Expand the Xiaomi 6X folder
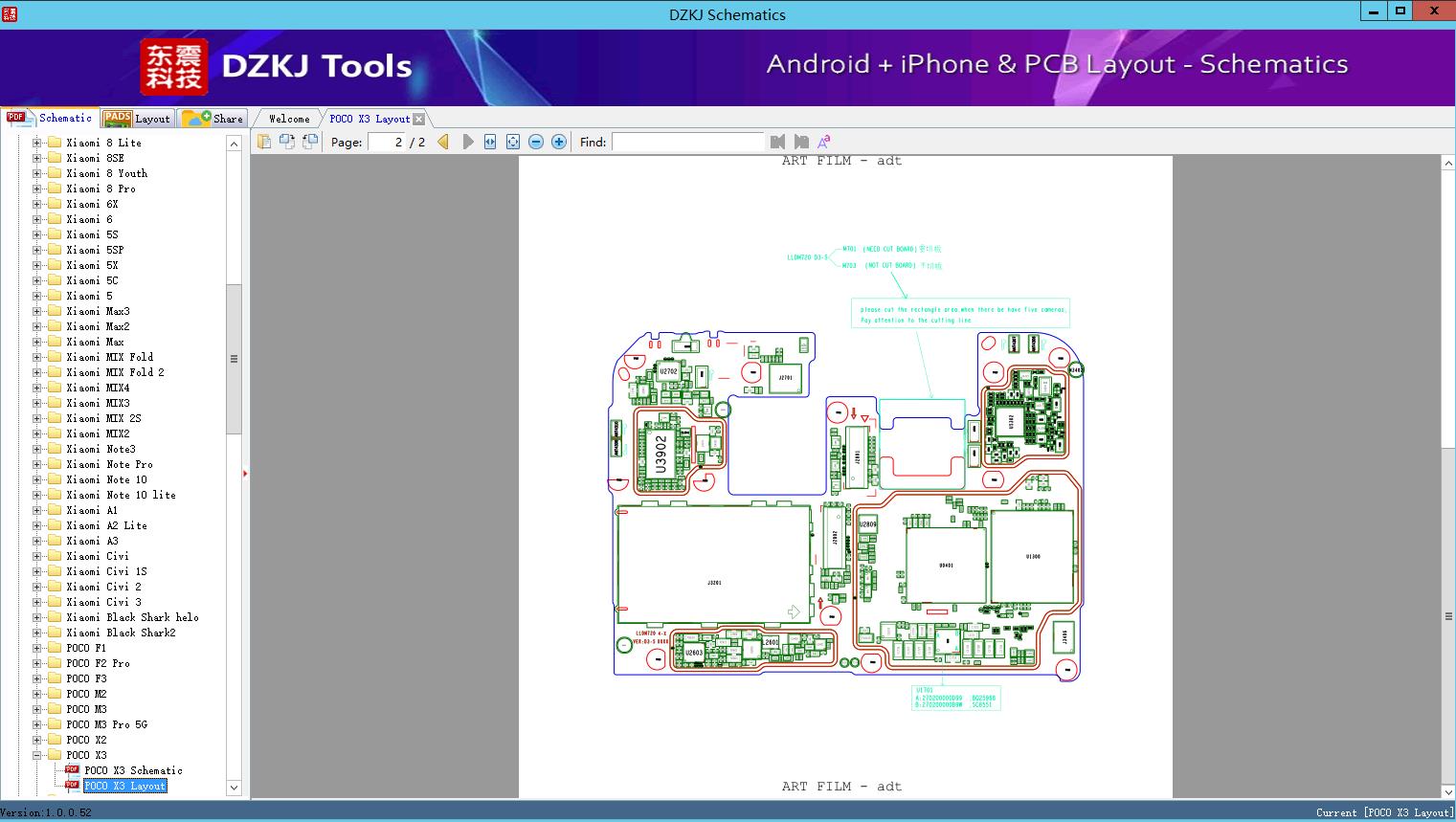The image size is (1456, 822). tap(36, 204)
